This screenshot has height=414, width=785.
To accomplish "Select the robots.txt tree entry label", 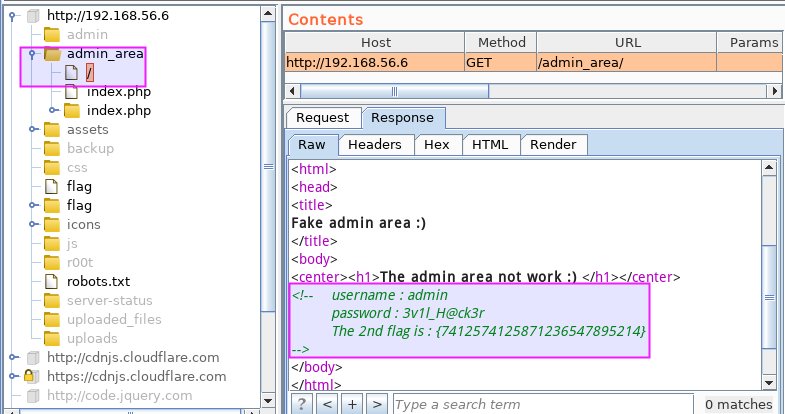I will click(x=99, y=282).
